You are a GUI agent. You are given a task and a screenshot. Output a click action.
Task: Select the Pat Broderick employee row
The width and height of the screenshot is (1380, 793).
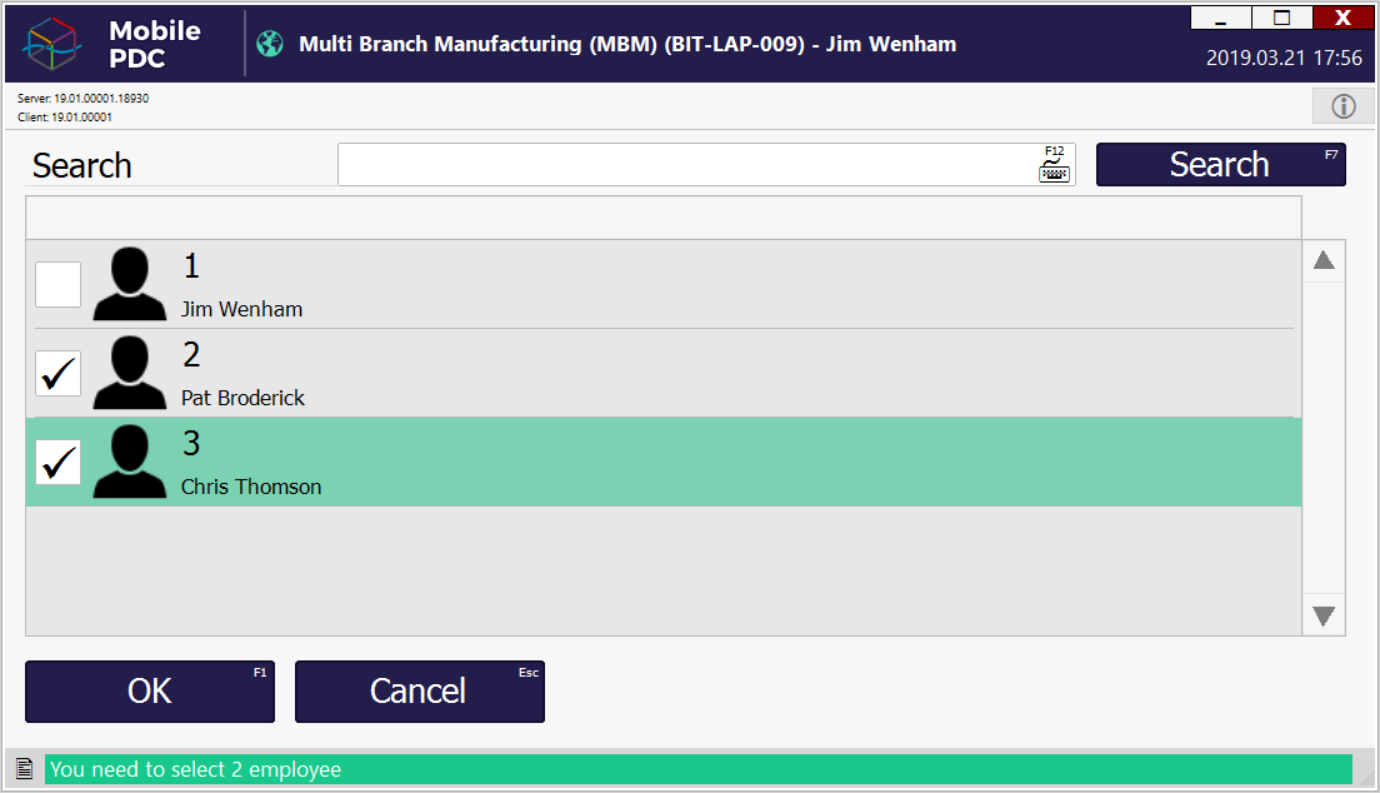point(700,373)
